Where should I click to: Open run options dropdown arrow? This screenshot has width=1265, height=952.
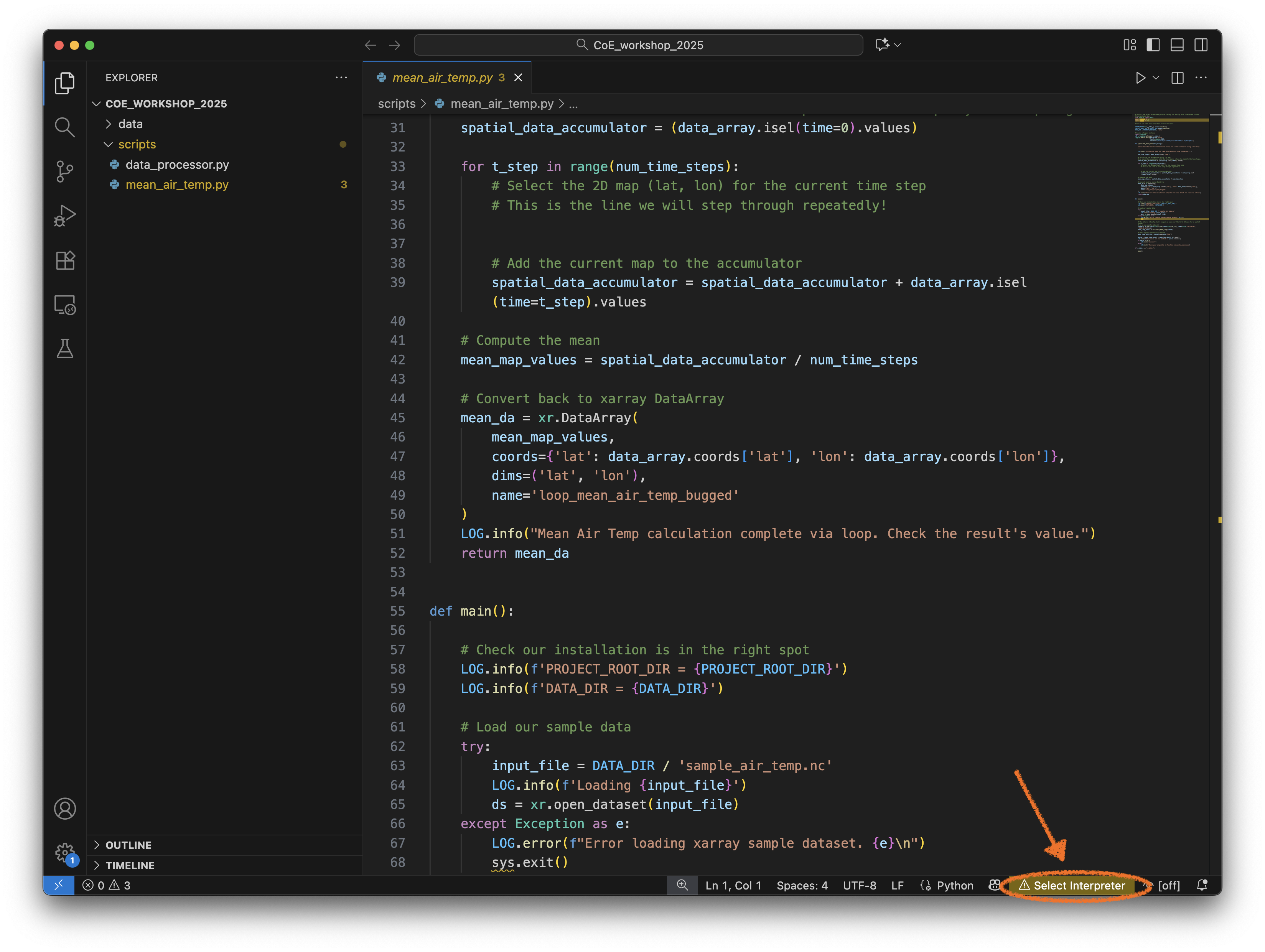1156,78
